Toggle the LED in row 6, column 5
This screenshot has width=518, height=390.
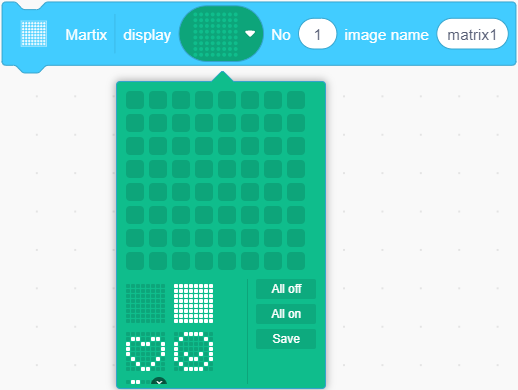pos(227,215)
